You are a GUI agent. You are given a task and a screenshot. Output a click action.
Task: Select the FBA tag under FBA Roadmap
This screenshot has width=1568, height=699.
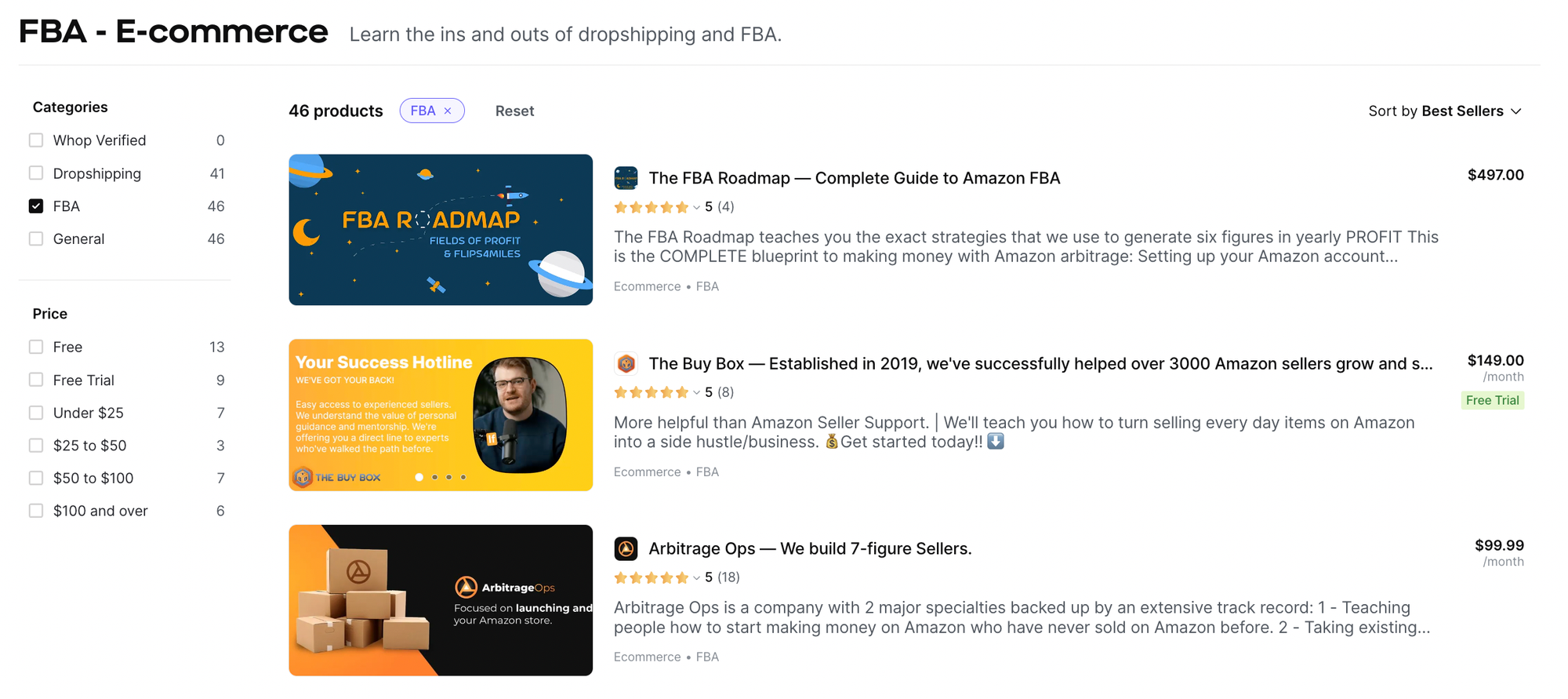(708, 286)
